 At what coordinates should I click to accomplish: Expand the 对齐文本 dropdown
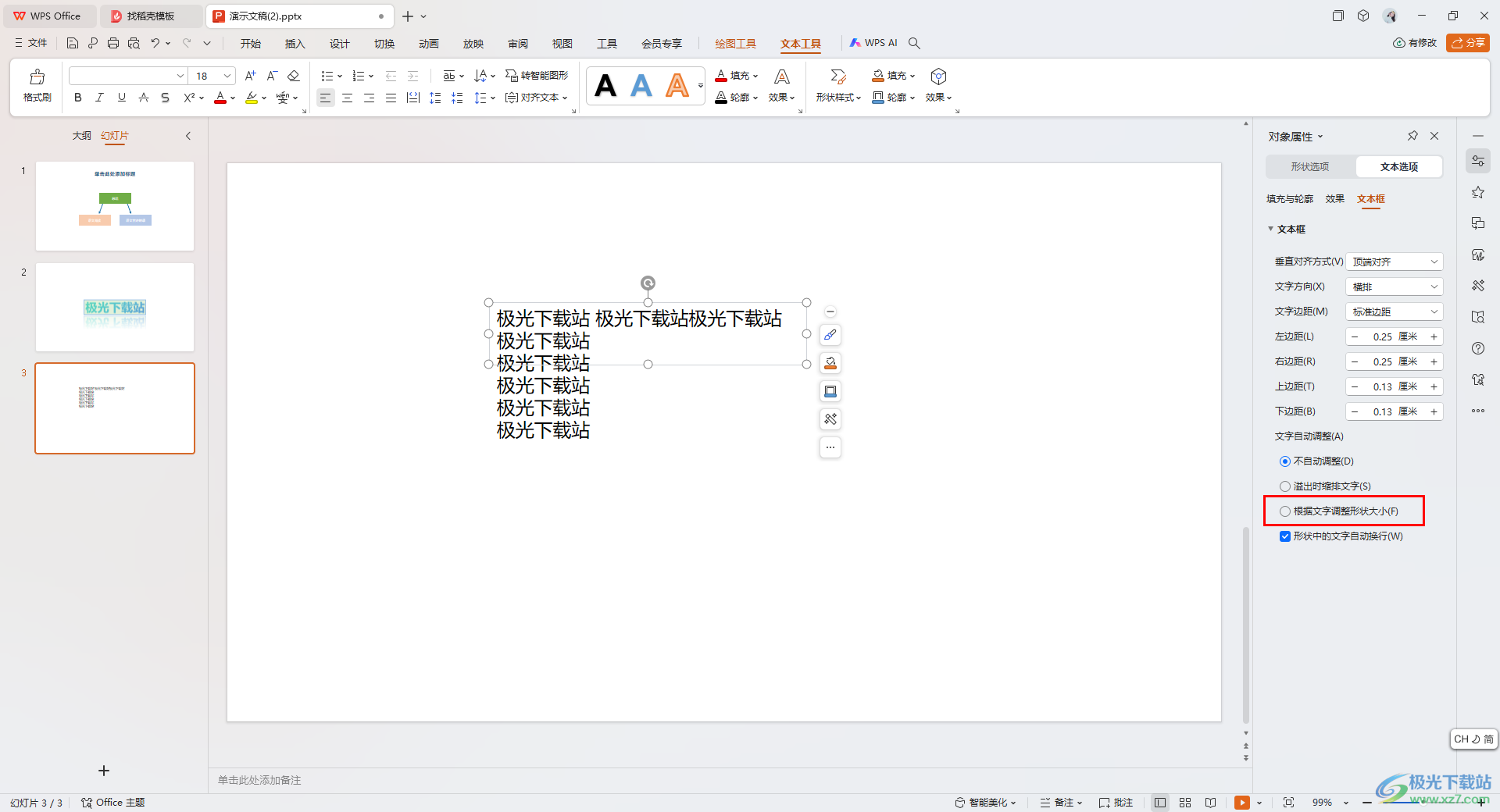(537, 98)
